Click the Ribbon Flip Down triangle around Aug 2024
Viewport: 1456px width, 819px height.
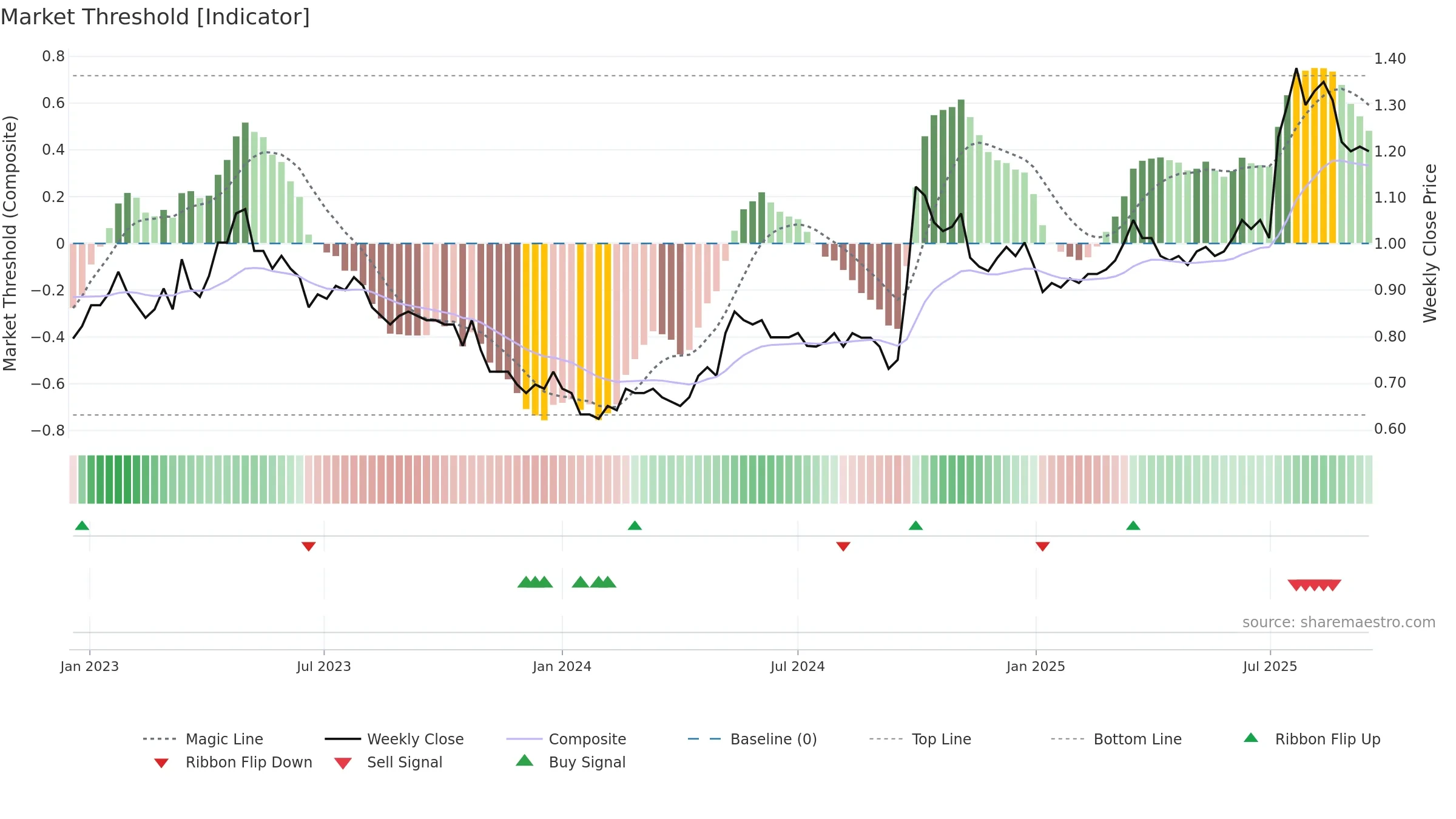click(x=843, y=547)
